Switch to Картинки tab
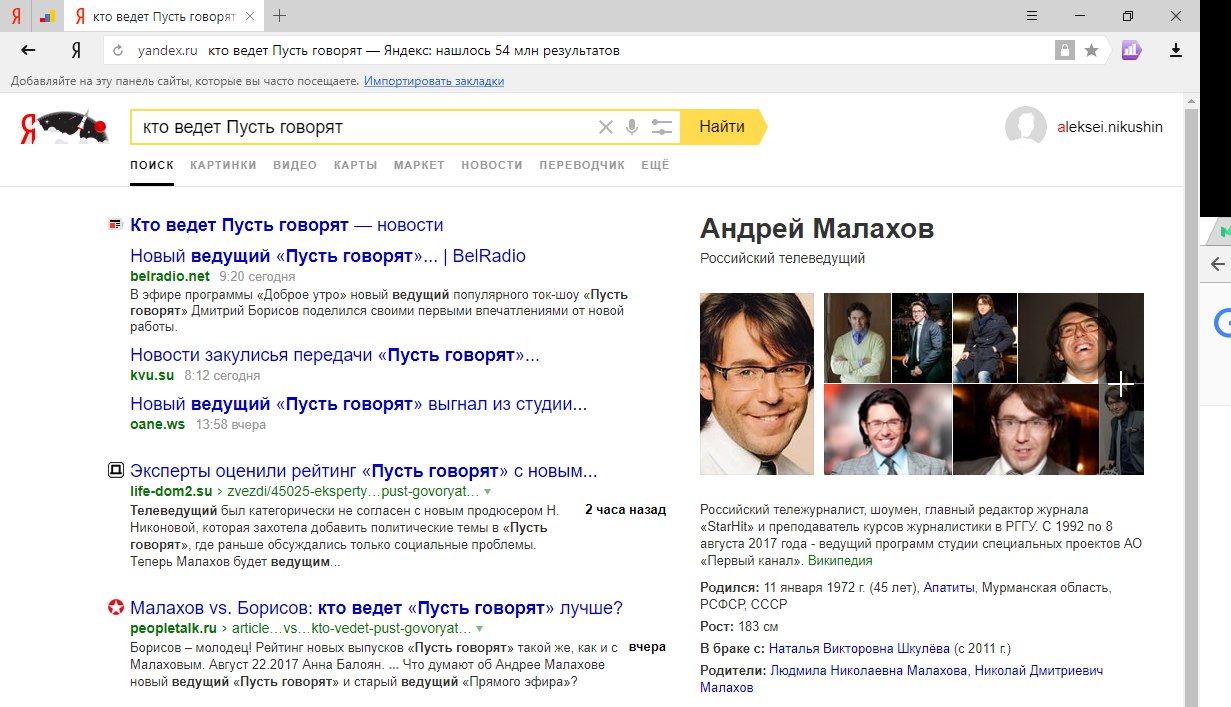Image resolution: width=1231 pixels, height=707 pixels. 223,165
